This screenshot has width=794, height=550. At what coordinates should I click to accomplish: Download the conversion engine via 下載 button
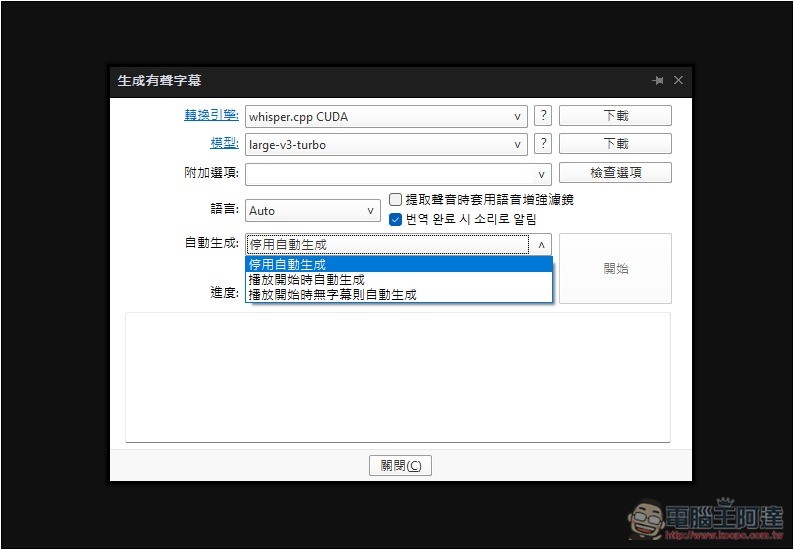pyautogui.click(x=615, y=115)
